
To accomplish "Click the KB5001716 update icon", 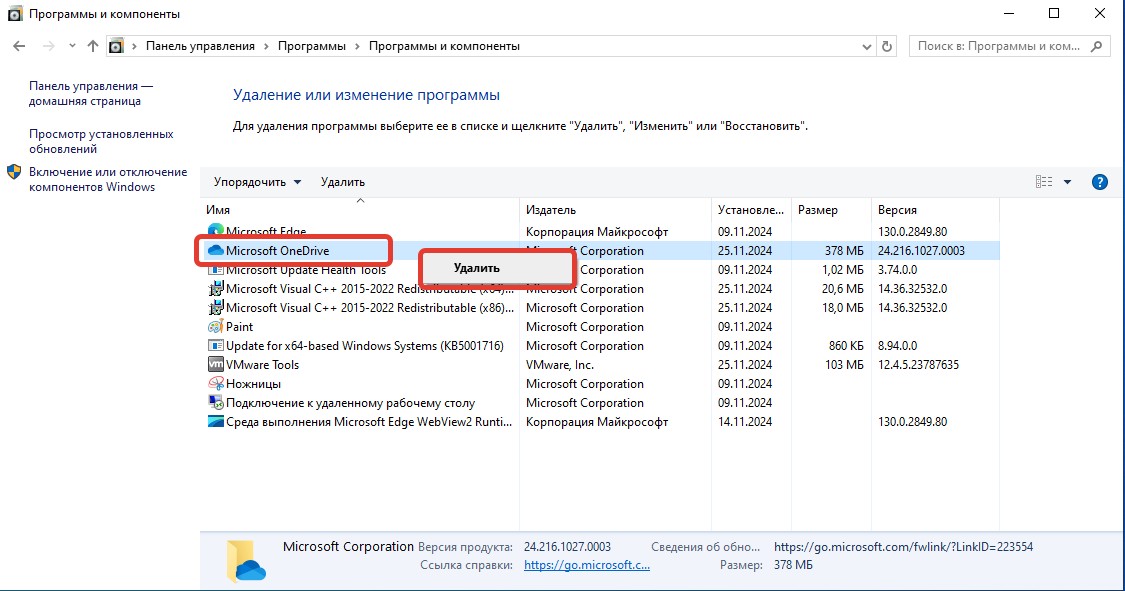I will pos(215,346).
